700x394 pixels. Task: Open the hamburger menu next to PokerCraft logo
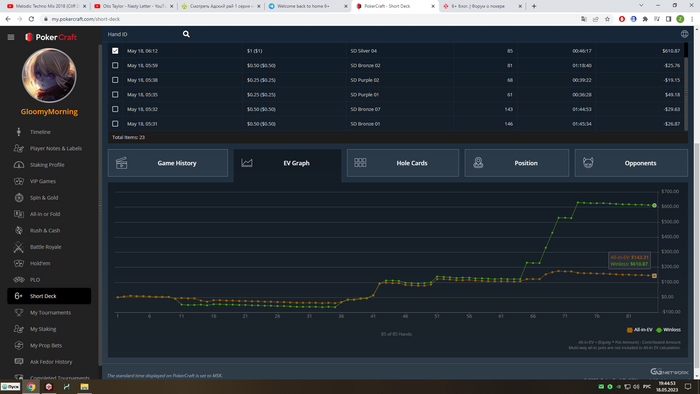tap(11, 37)
